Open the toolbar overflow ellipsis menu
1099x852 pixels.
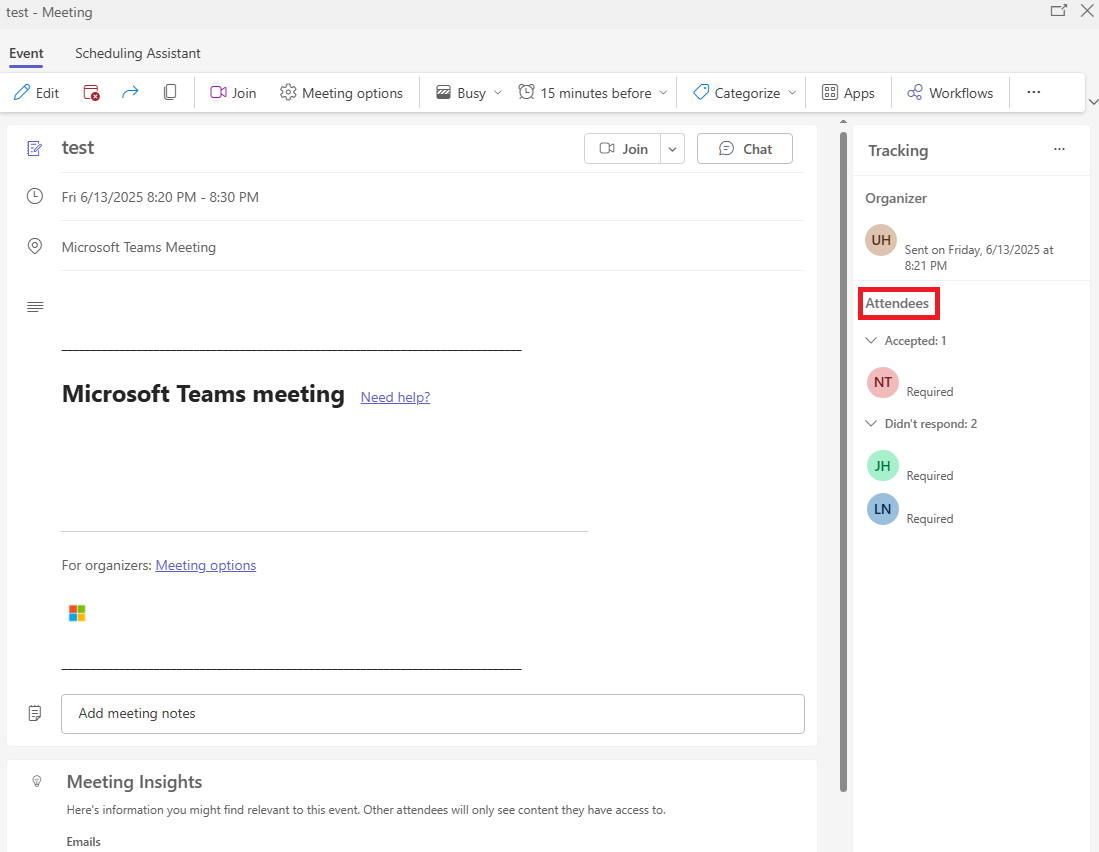coord(1034,92)
